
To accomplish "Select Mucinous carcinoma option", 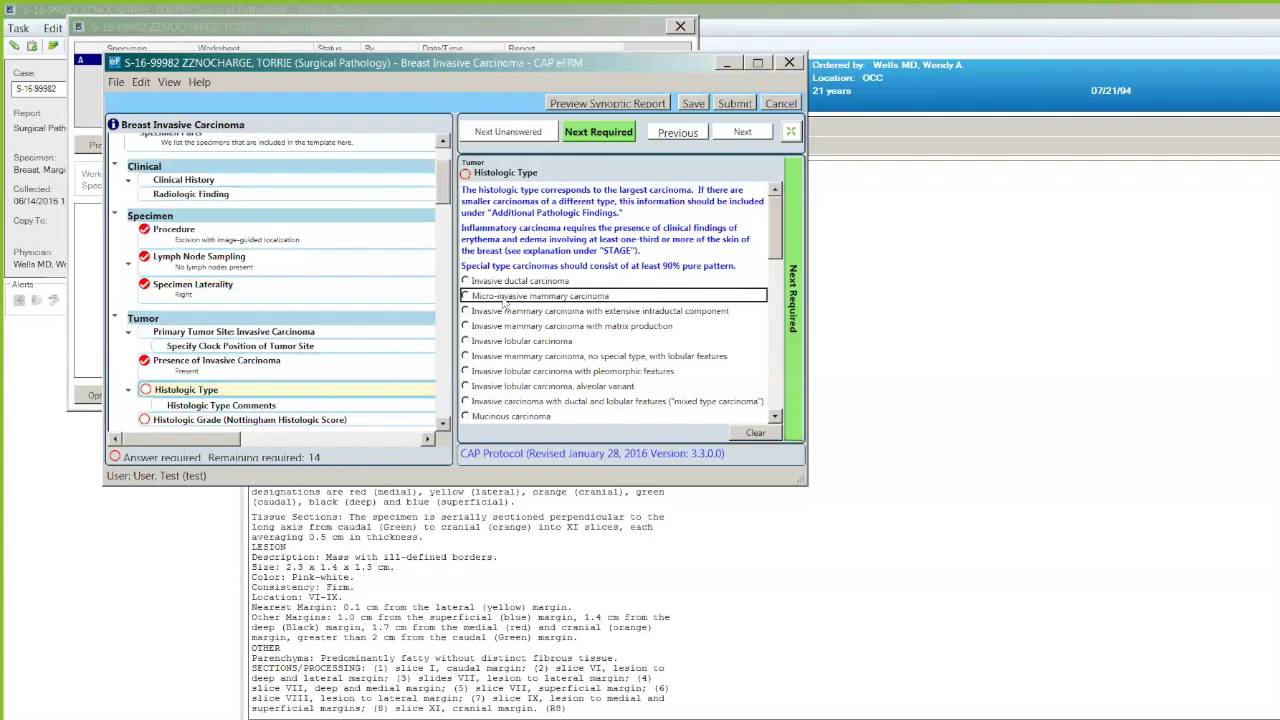I will pos(465,416).
